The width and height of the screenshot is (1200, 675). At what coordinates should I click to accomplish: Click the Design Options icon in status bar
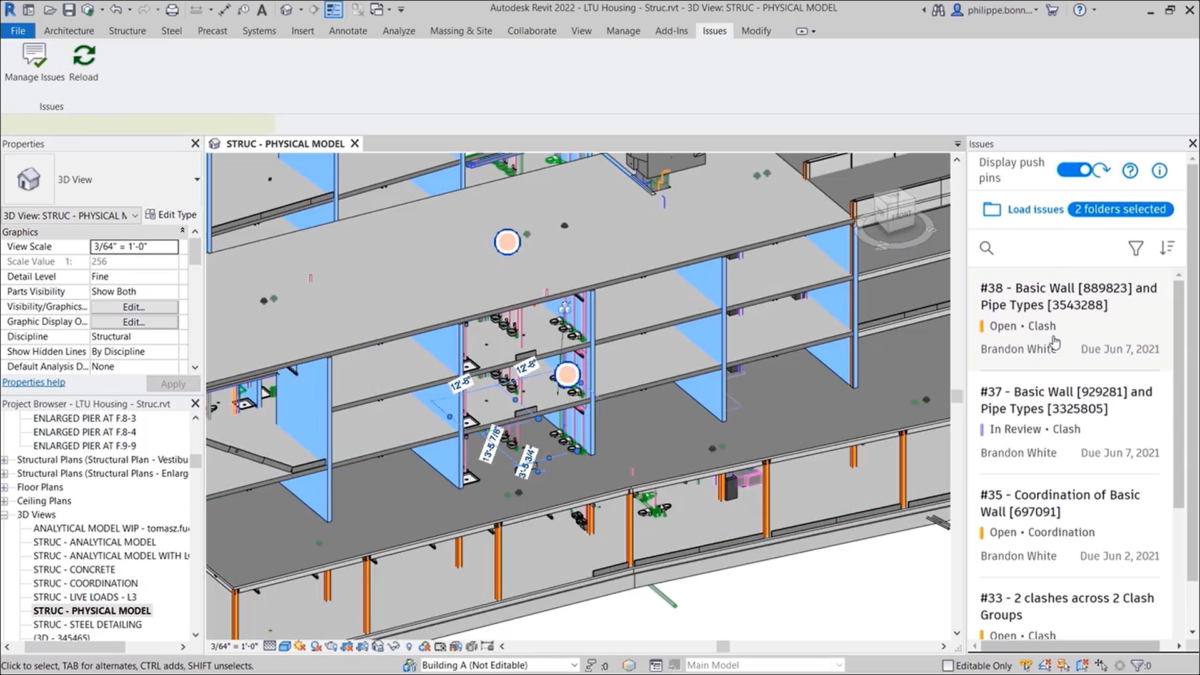(656, 665)
